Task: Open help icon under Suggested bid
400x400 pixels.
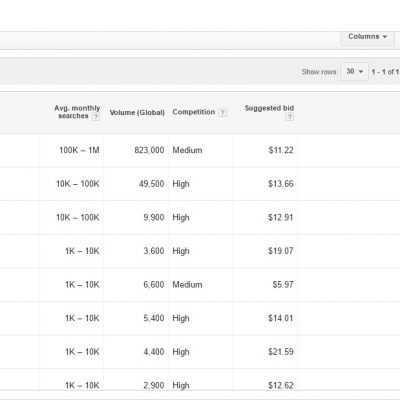Action: [x=290, y=116]
